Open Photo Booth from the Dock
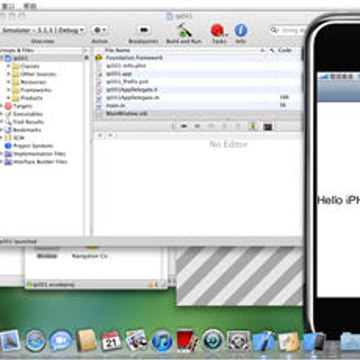Screen dimensions: 360x360 (187, 341)
